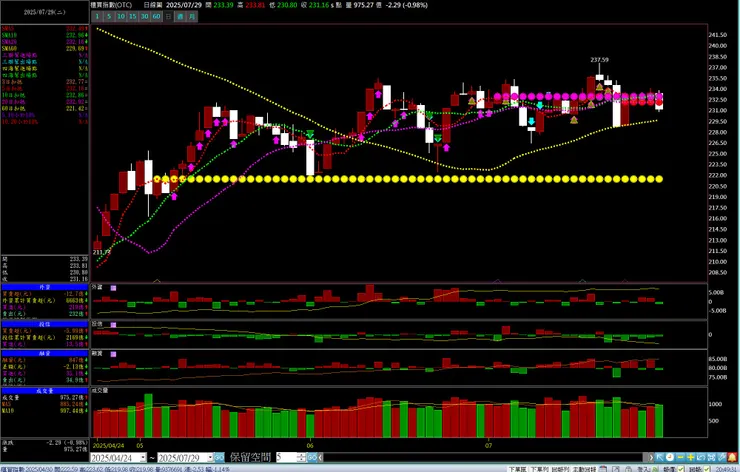Viewport: 740px width, 472px height.
Task: Click the 237.59 high price label
Action: coord(599,60)
